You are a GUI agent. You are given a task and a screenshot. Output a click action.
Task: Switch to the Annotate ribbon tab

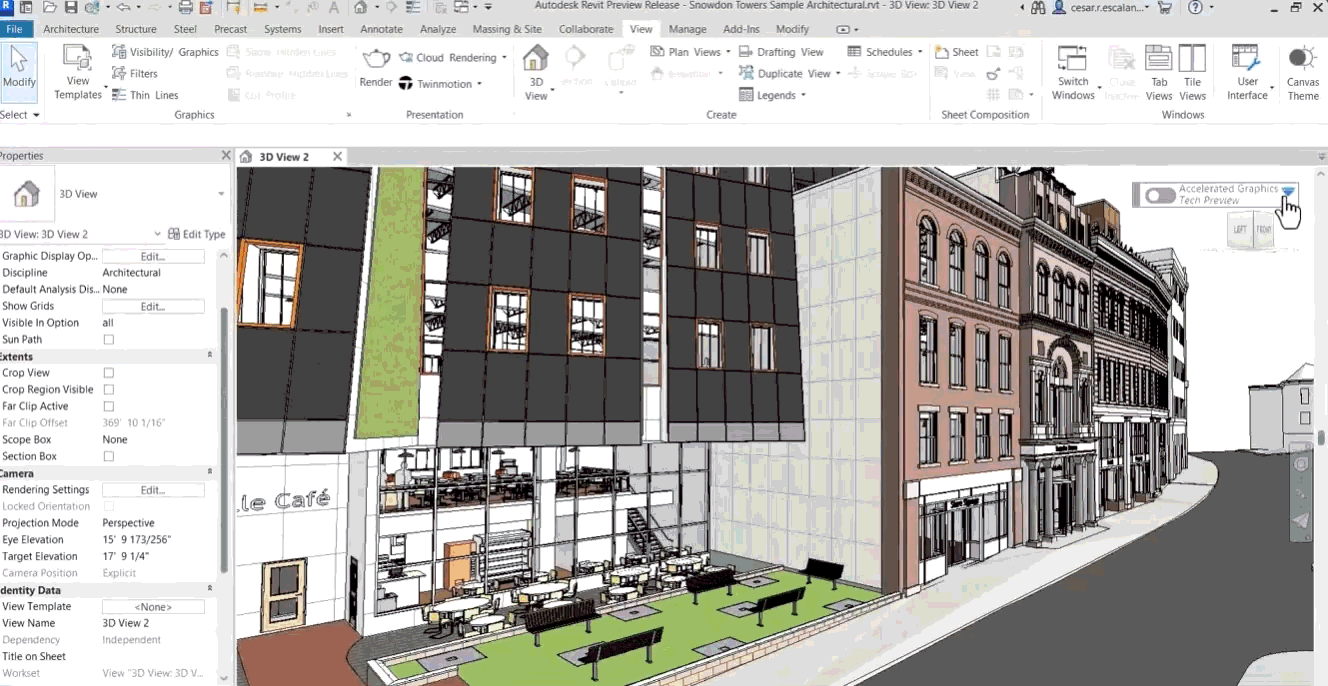tap(381, 29)
